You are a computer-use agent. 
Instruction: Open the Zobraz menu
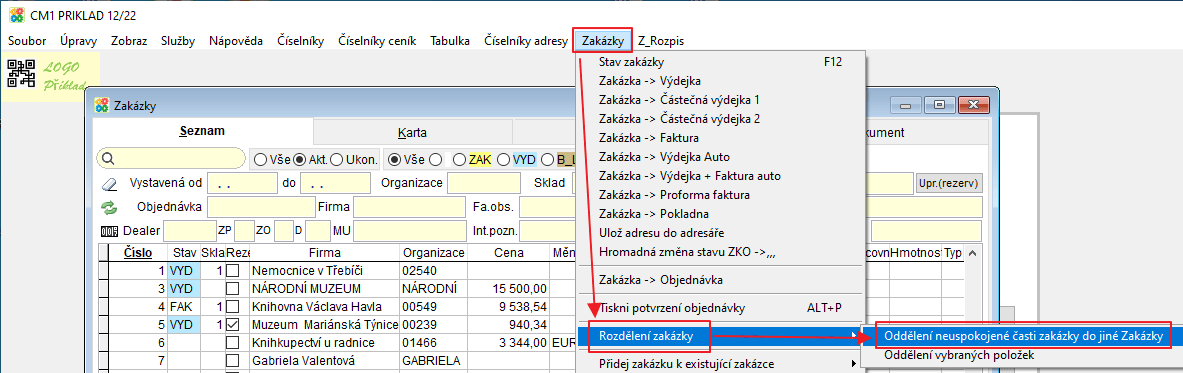(129, 41)
